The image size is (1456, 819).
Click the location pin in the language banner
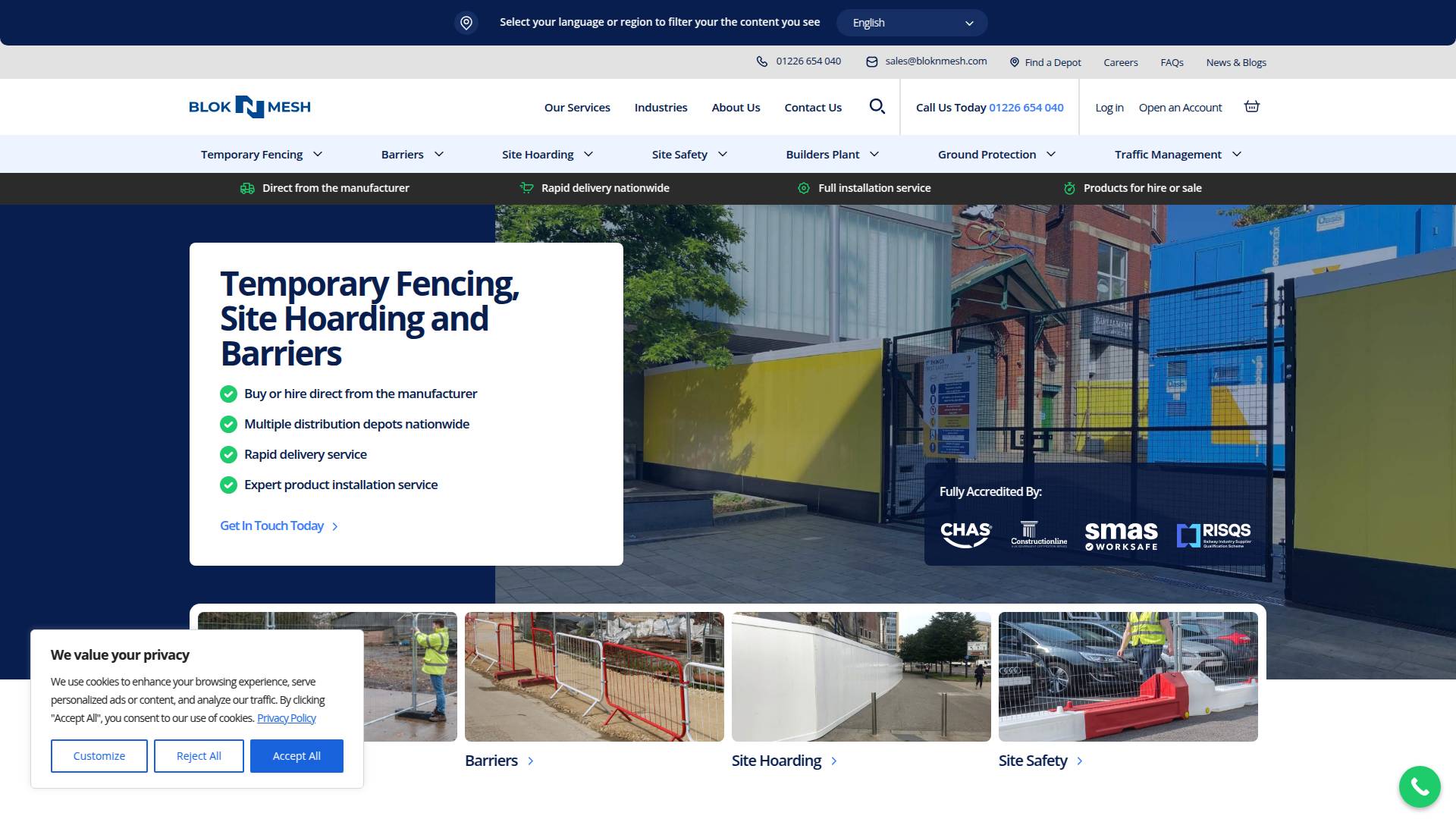pos(466,23)
